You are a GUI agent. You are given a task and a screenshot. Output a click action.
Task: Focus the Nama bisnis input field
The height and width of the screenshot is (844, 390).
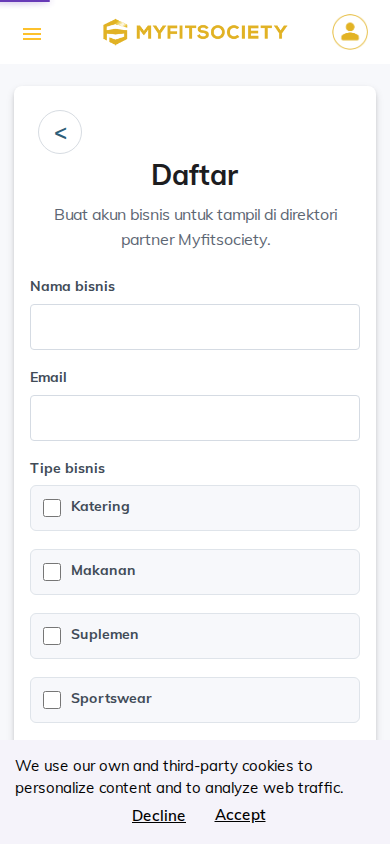click(x=195, y=327)
